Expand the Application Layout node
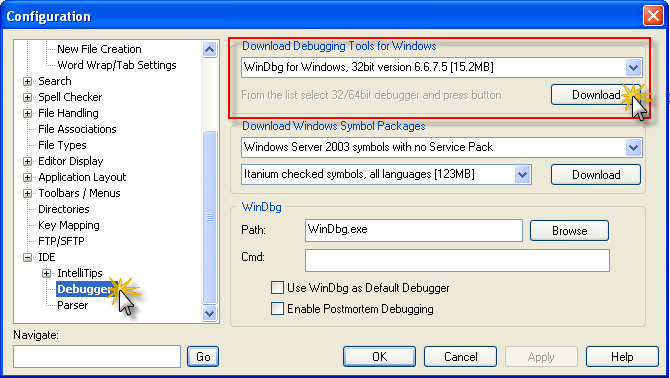Viewport: 670px width, 378px height. point(28,177)
